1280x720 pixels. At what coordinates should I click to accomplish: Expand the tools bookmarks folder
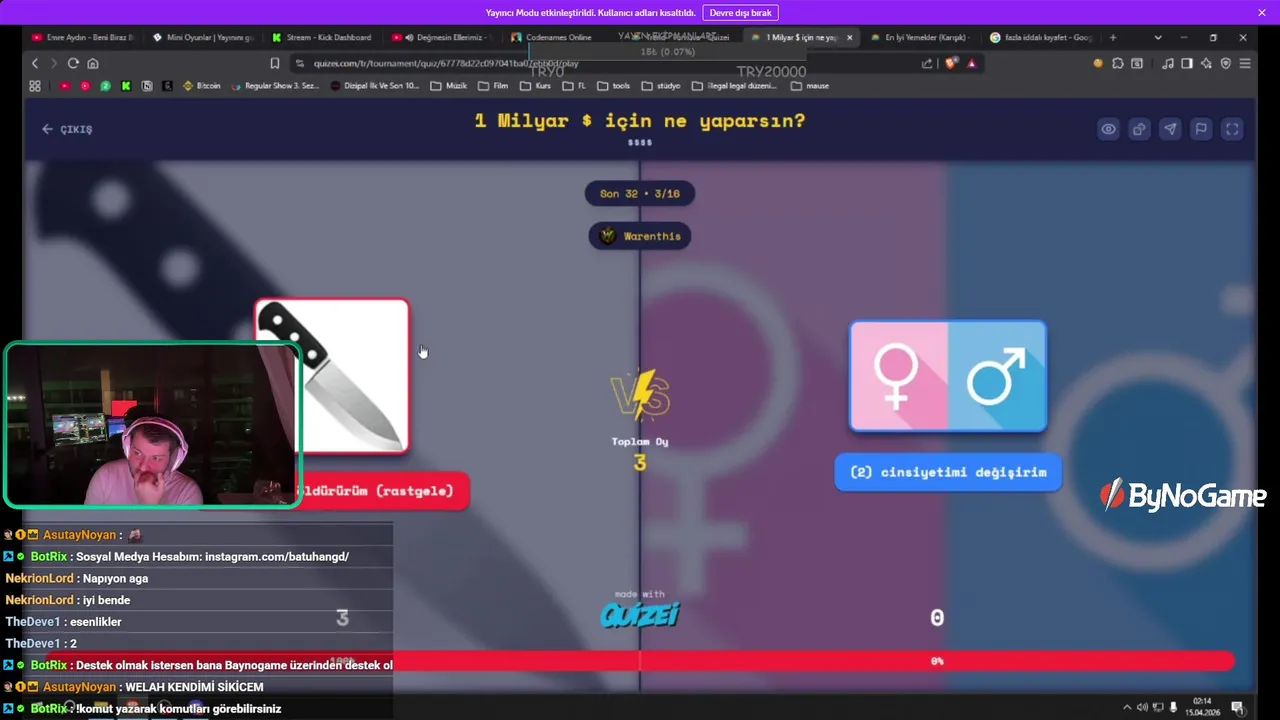tap(614, 86)
